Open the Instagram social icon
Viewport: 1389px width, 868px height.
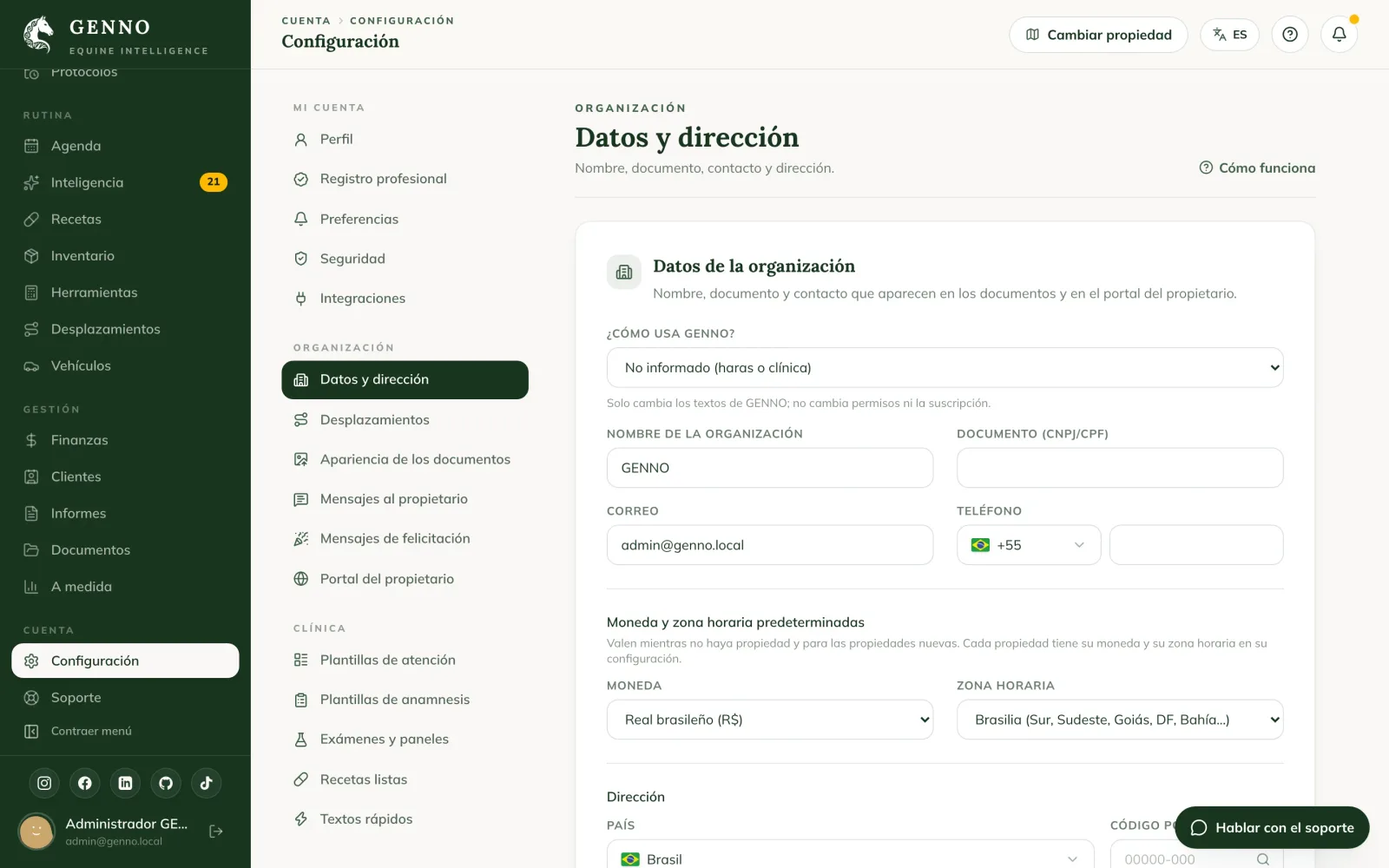point(44,783)
